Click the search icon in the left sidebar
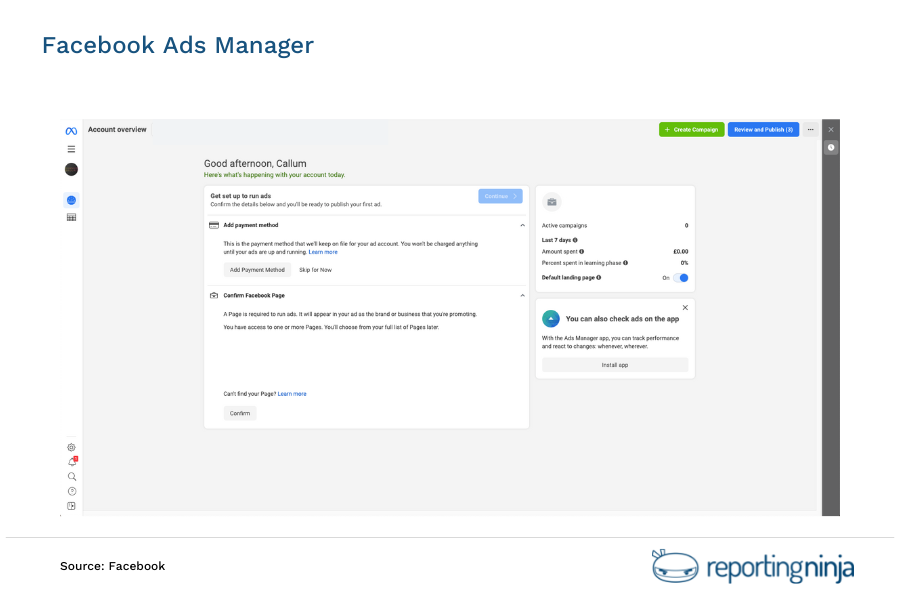Viewport: 900px width, 600px height. point(71,476)
